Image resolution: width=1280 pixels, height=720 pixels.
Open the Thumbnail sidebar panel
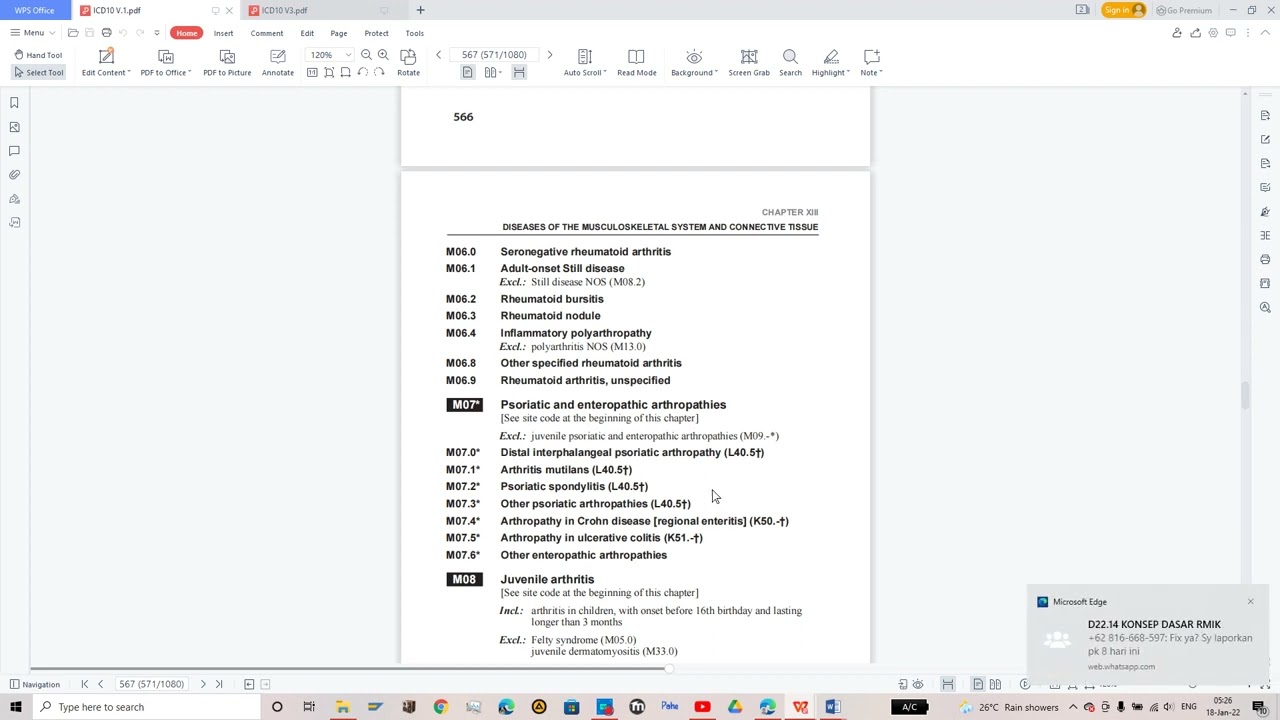point(14,127)
